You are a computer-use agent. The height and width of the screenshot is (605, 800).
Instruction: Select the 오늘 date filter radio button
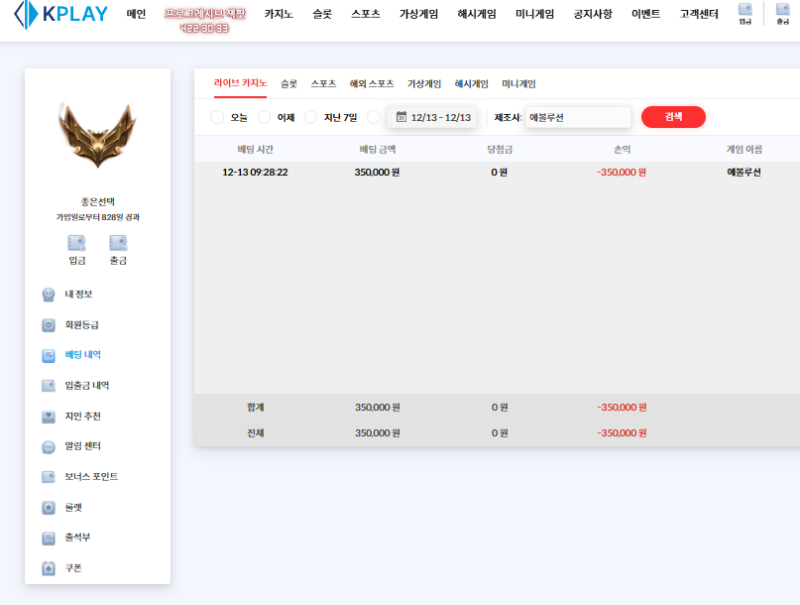[x=216, y=117]
